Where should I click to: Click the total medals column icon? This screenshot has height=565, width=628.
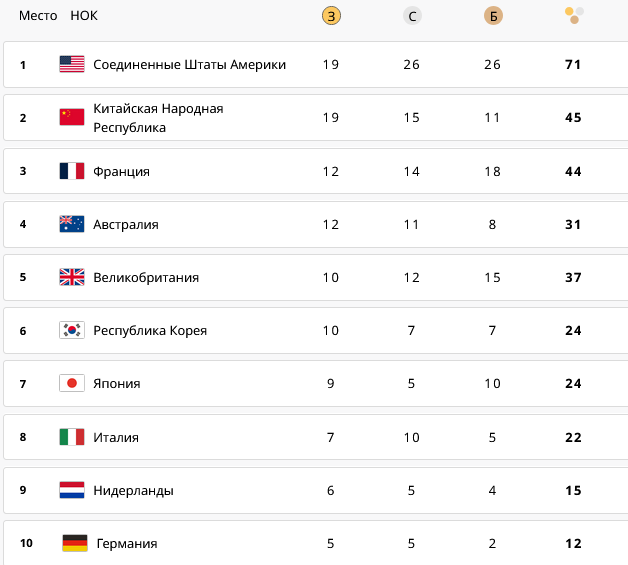[x=574, y=15]
